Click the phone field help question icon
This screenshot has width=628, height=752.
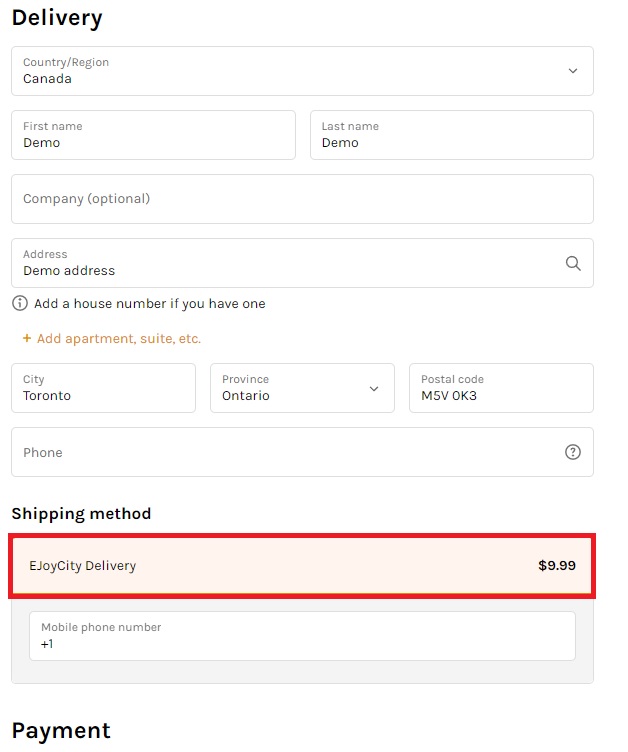(573, 452)
